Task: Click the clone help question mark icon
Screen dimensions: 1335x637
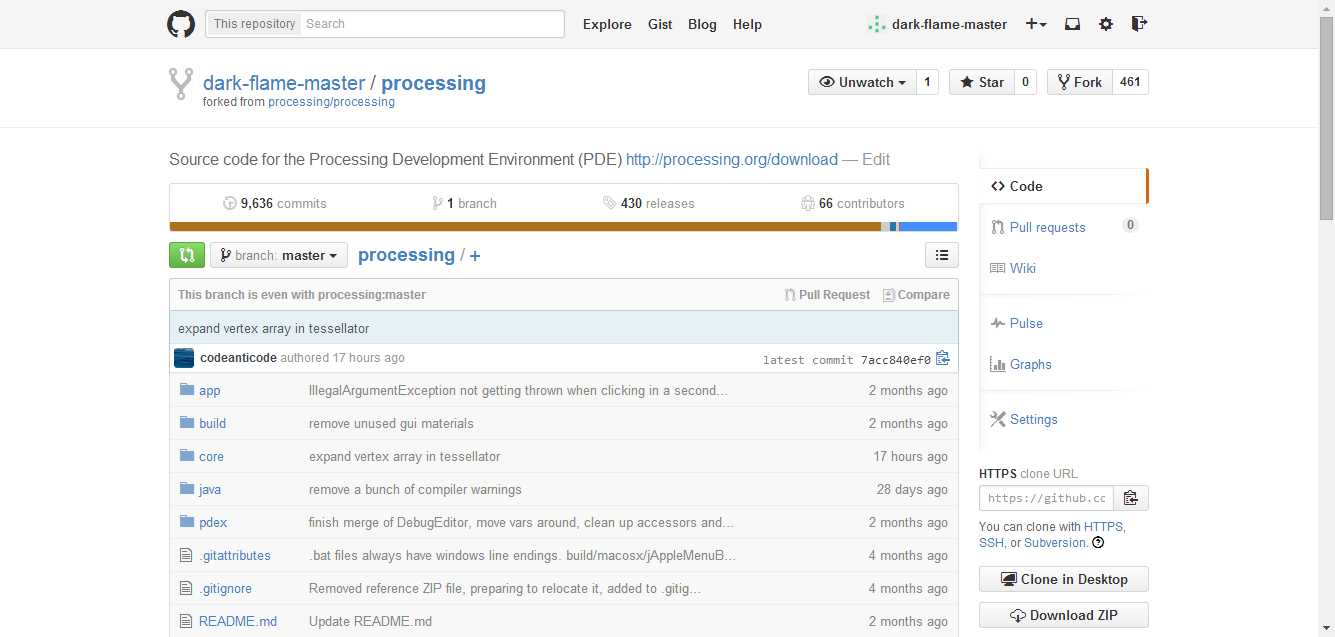Action: point(1098,543)
